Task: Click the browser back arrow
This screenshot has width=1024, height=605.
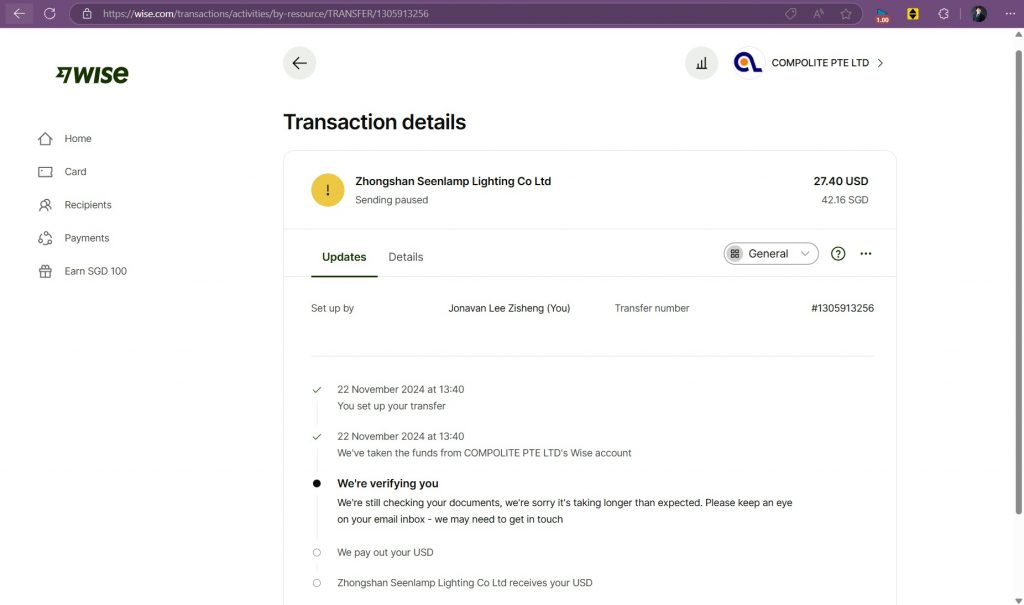Action: tap(19, 13)
